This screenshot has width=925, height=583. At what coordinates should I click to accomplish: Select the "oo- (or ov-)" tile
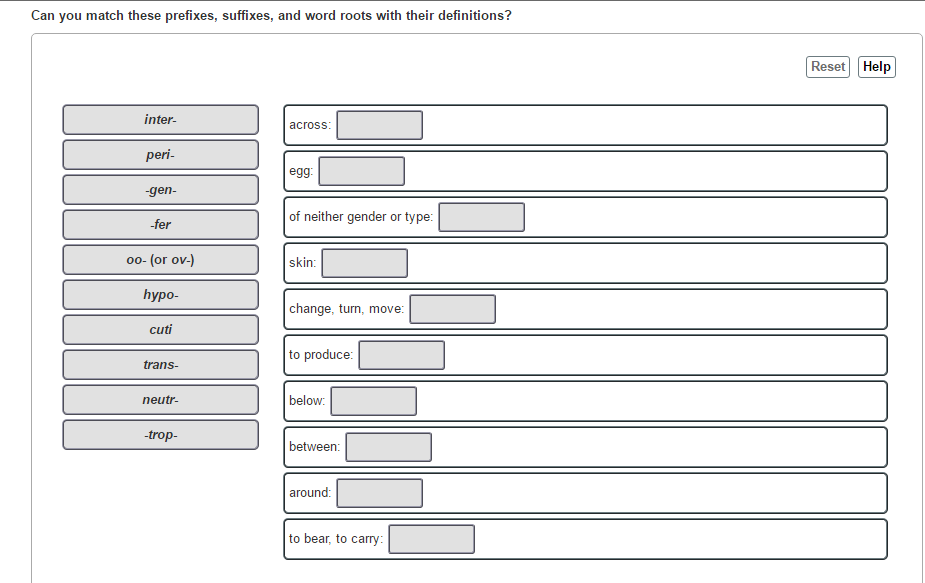click(160, 259)
